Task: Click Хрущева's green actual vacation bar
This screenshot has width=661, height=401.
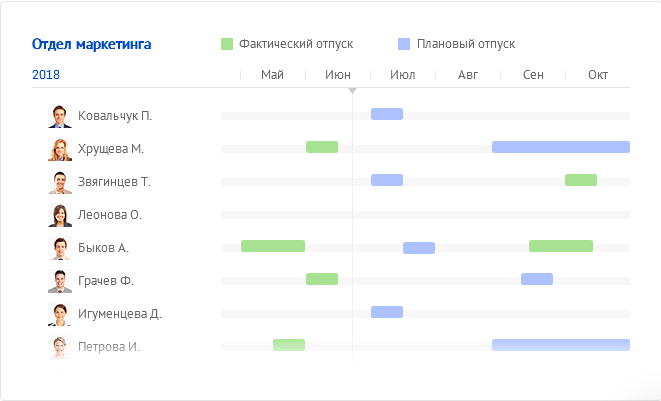Action: (322, 147)
